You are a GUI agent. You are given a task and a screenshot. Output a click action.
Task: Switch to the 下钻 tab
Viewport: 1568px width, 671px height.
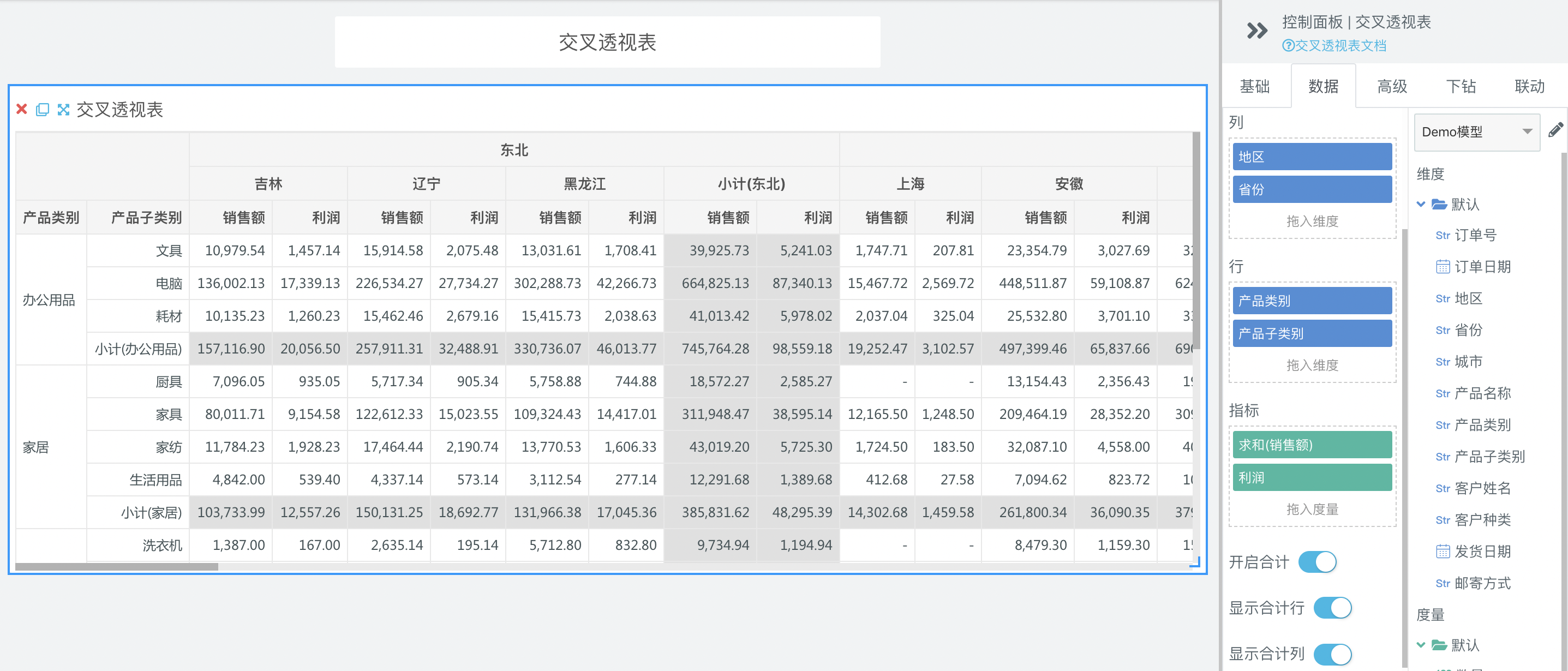tap(1461, 86)
